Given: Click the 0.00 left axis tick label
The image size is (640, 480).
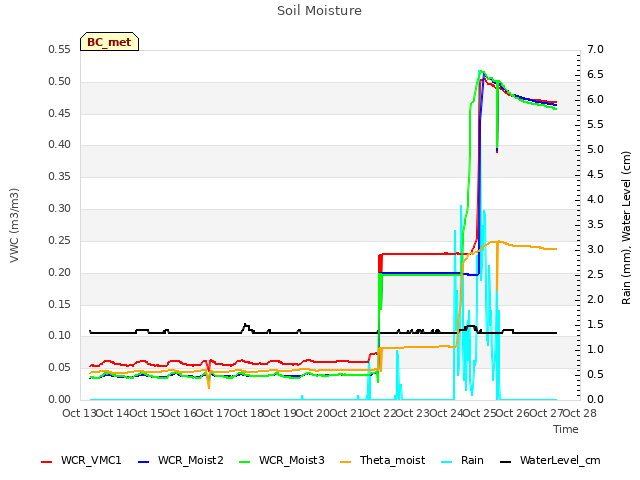Looking at the screenshot, I should point(60,399).
